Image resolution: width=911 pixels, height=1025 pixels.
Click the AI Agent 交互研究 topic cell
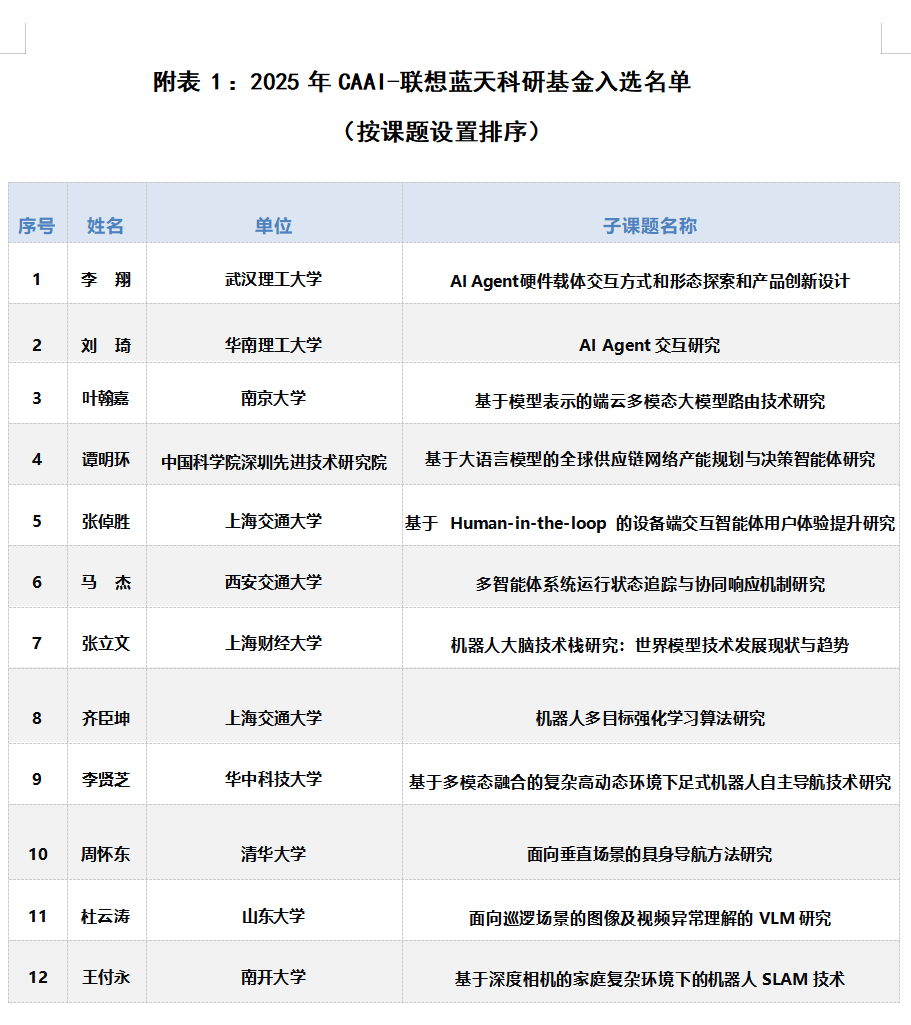point(649,345)
